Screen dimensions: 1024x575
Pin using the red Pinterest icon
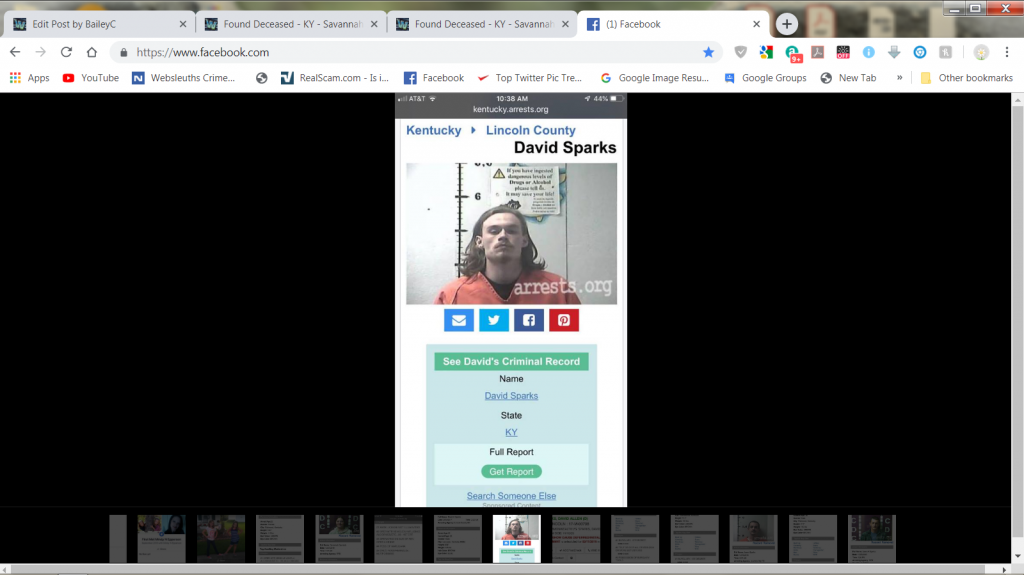564,320
